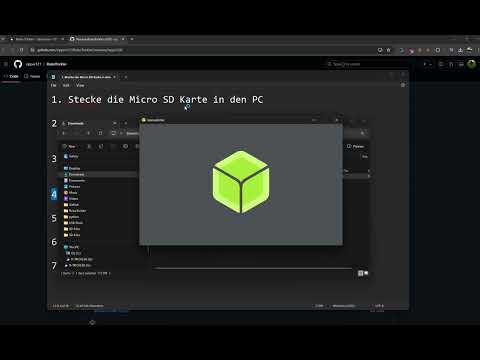Click the balenaEtcher window title icon
The width and height of the screenshot is (480, 360).
coord(144,120)
